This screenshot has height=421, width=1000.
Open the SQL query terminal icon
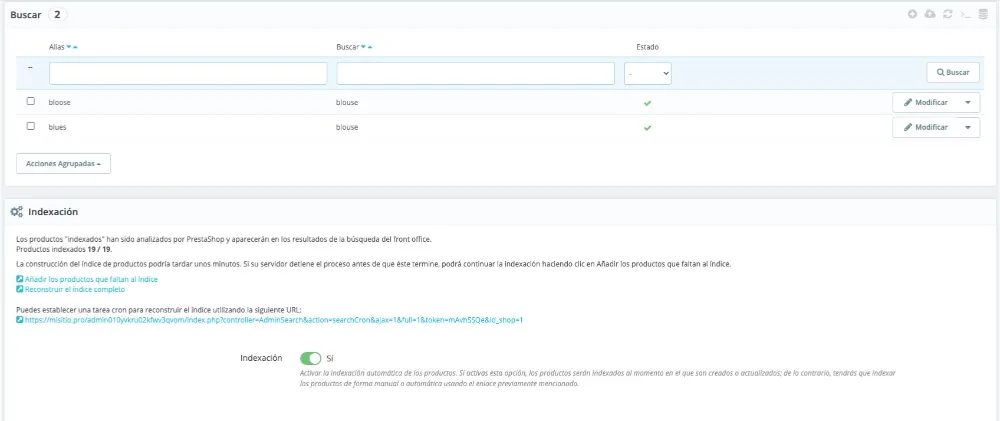tap(965, 14)
